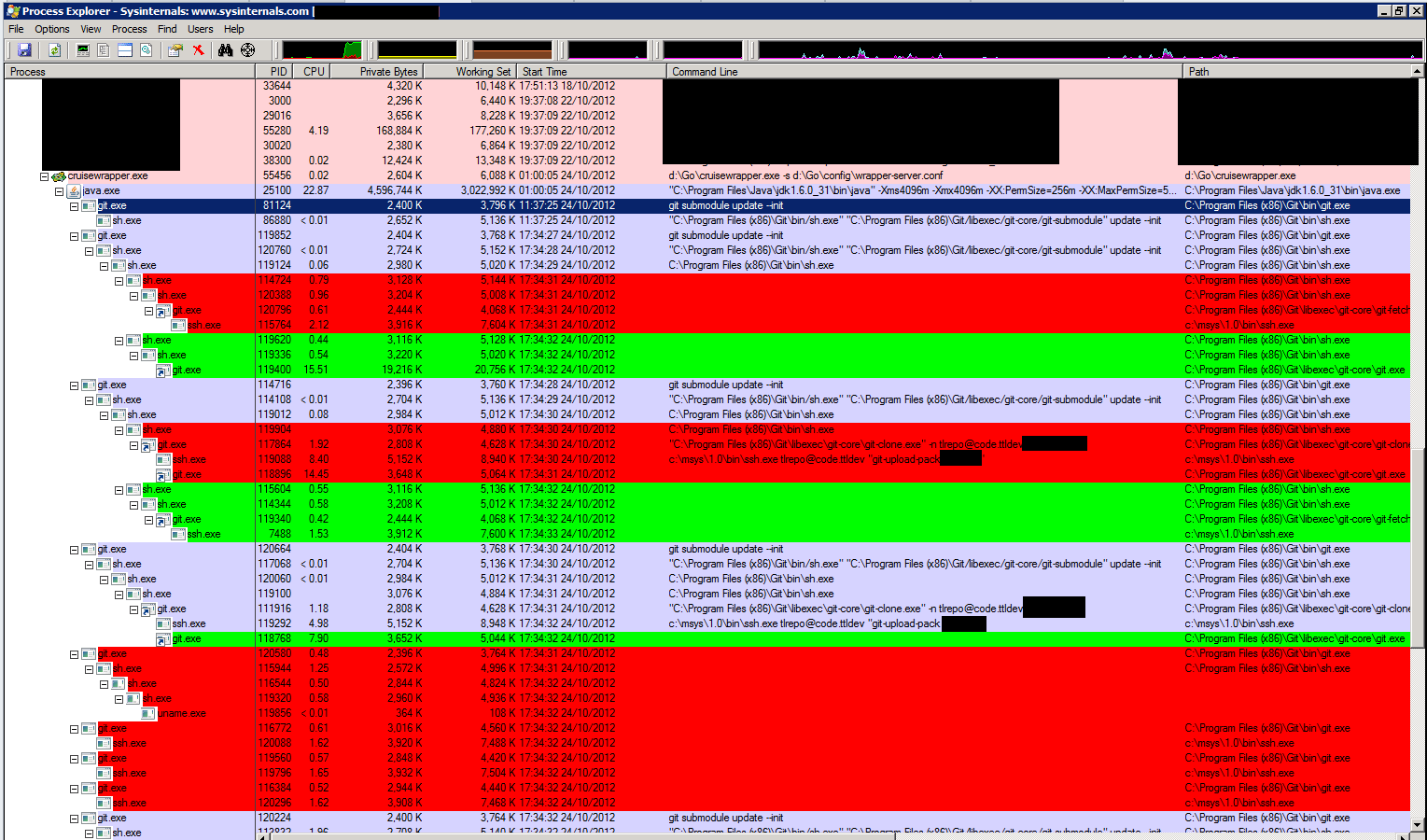Viewport: 1427px width, 840px height.
Task: Sort by the Private Bytes column header
Action: (377, 71)
